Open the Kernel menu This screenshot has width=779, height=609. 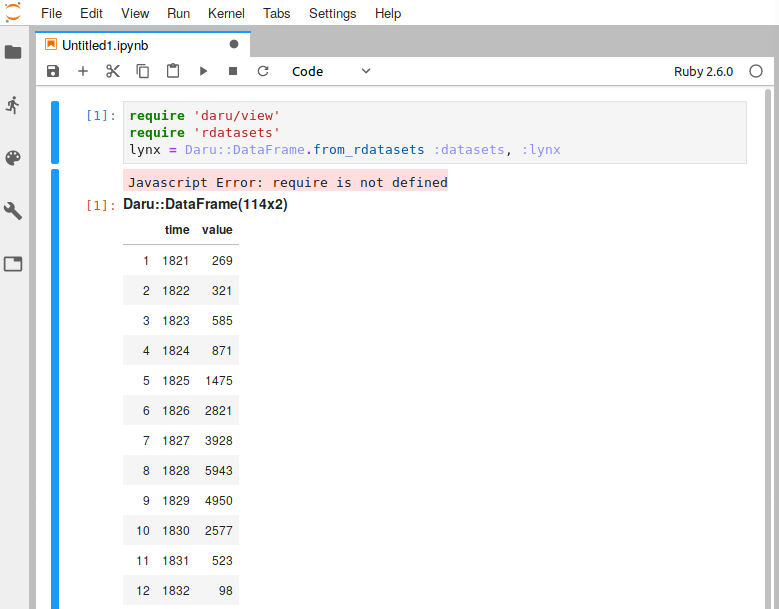pos(226,13)
